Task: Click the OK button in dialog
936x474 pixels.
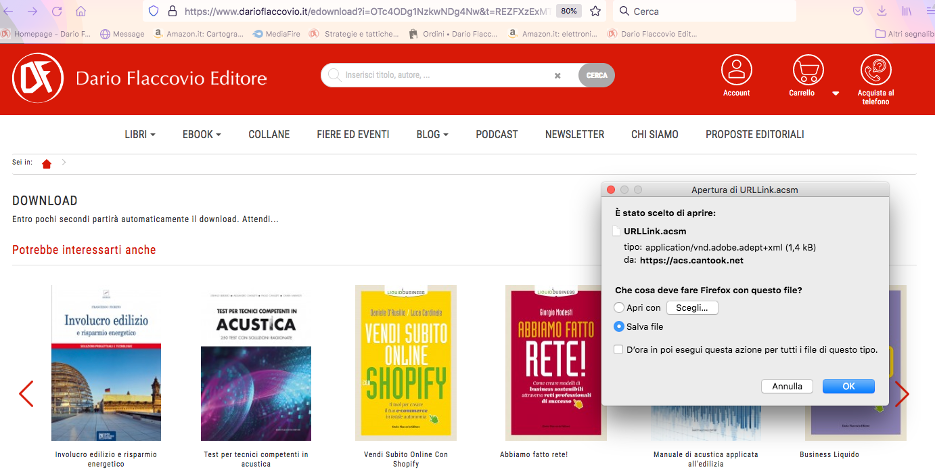Action: tap(848, 386)
